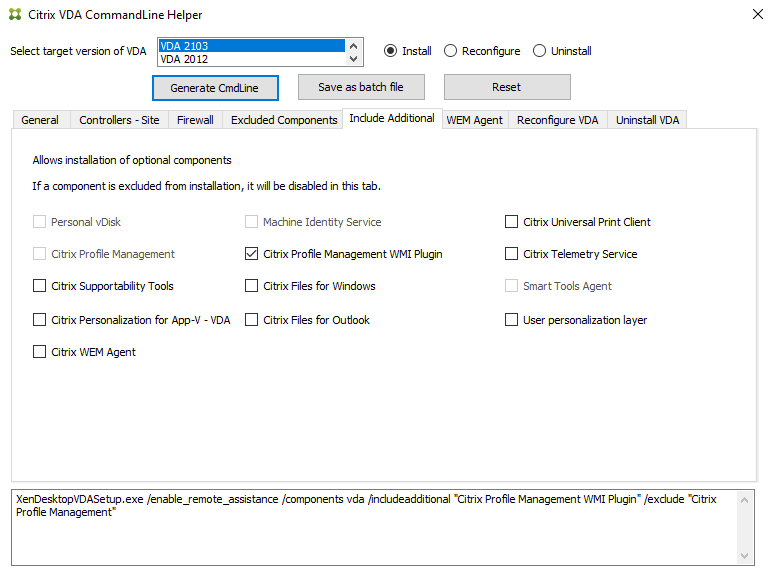Open the WEM Agent tab
Screen dimensions: 773x575
[474, 120]
